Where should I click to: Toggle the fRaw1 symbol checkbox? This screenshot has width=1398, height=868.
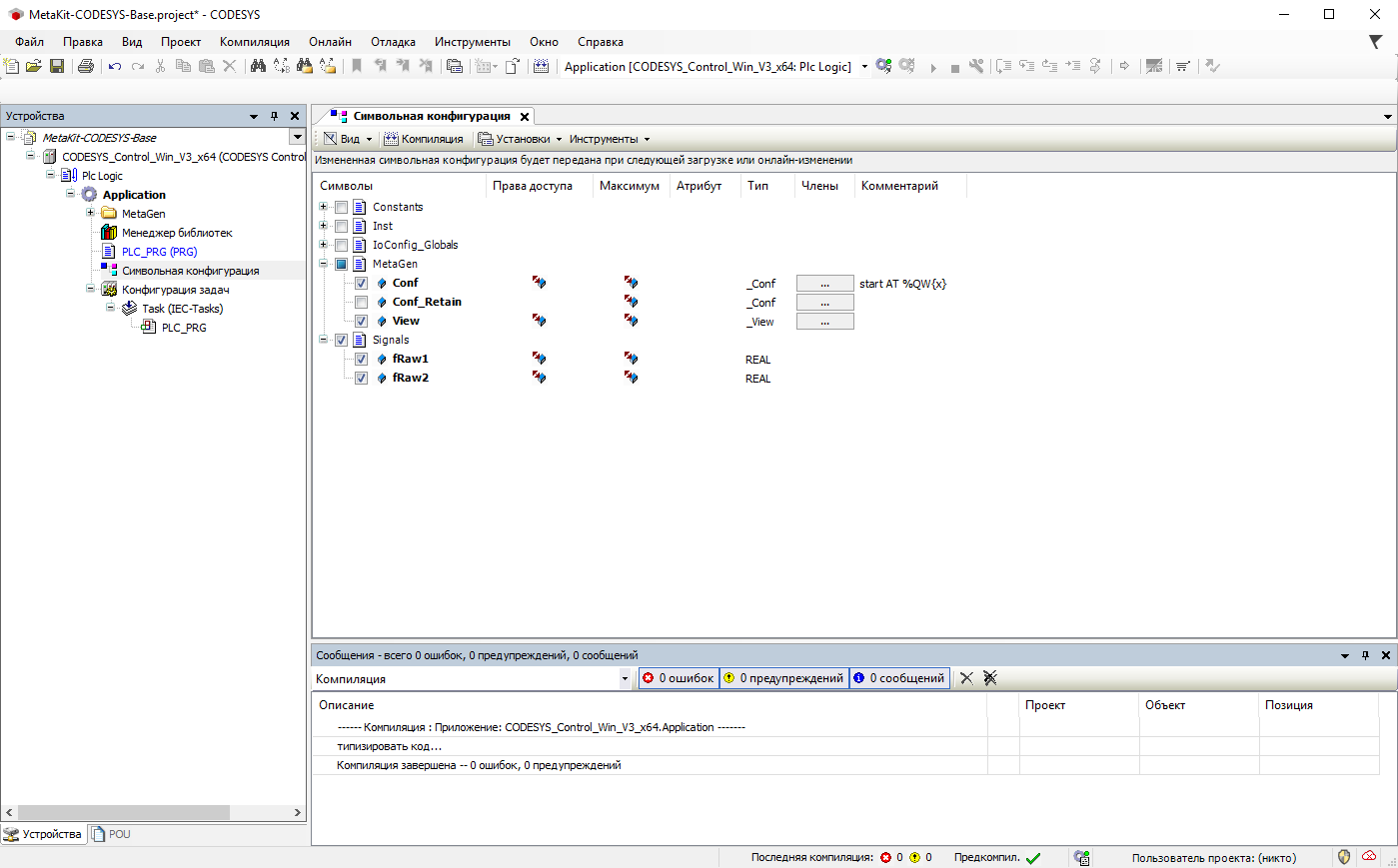361,360
